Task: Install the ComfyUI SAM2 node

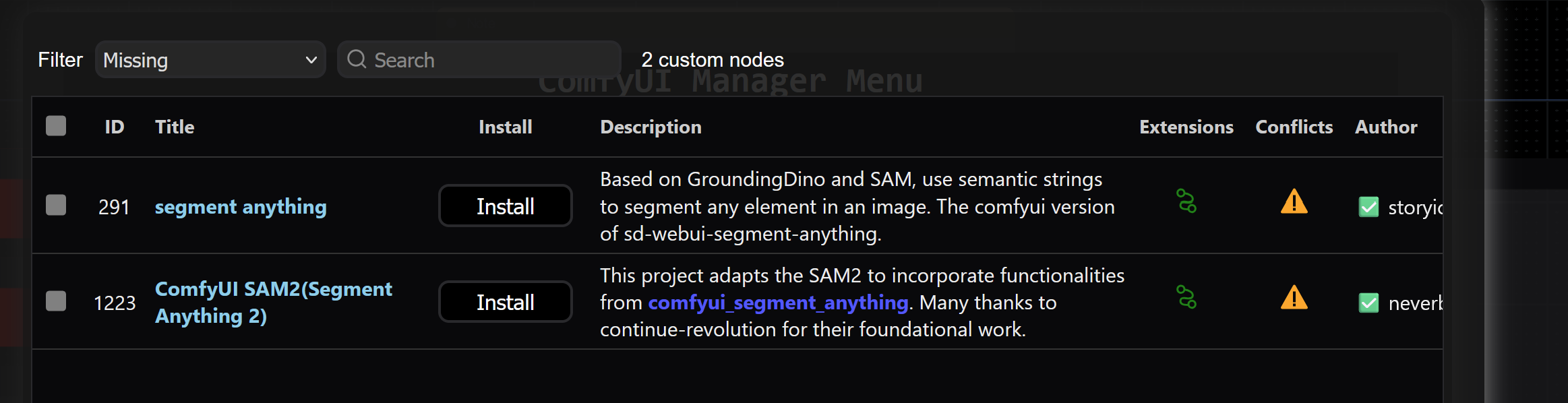Action: point(505,302)
